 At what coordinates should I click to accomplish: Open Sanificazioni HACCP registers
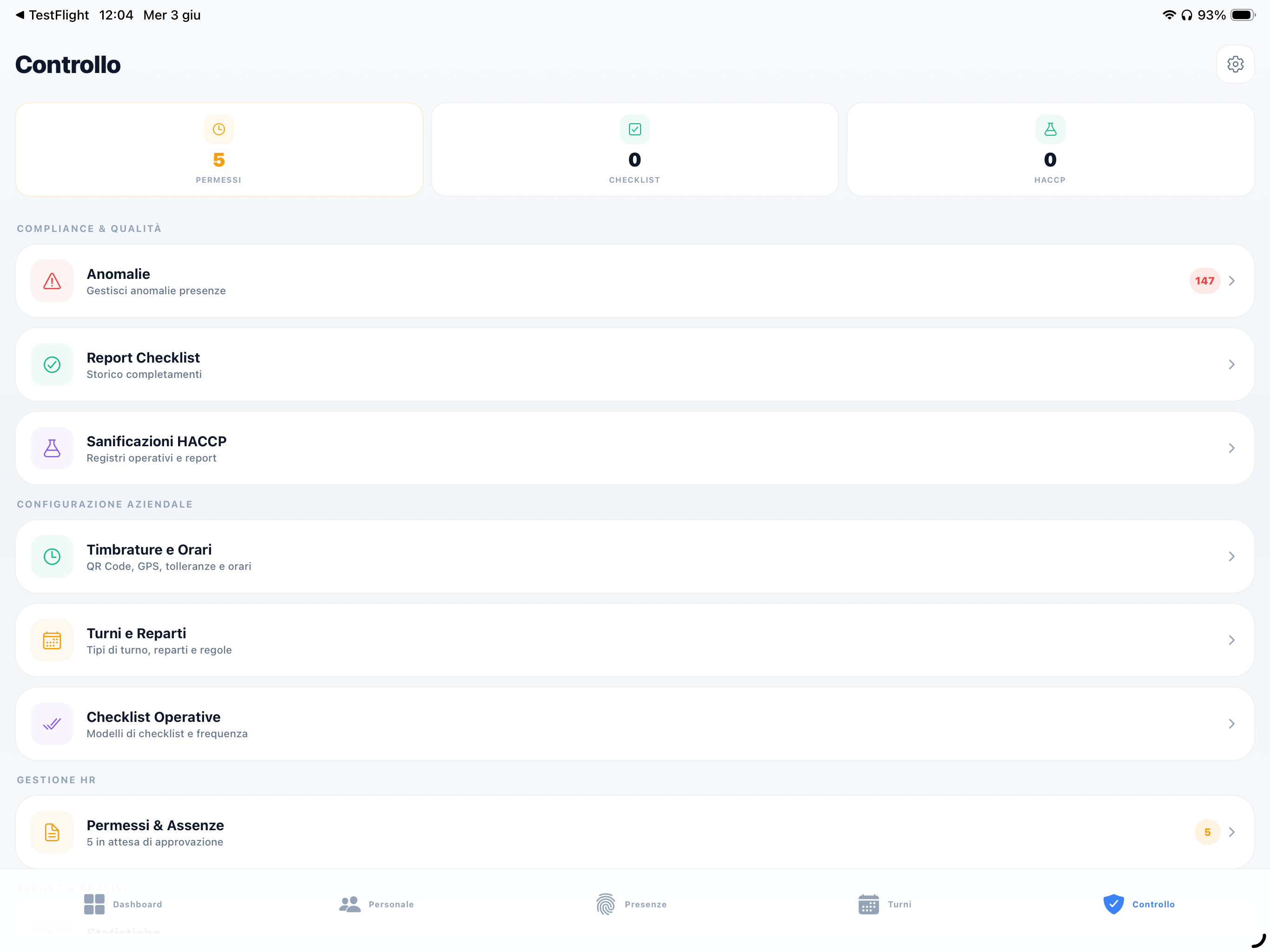click(x=635, y=449)
